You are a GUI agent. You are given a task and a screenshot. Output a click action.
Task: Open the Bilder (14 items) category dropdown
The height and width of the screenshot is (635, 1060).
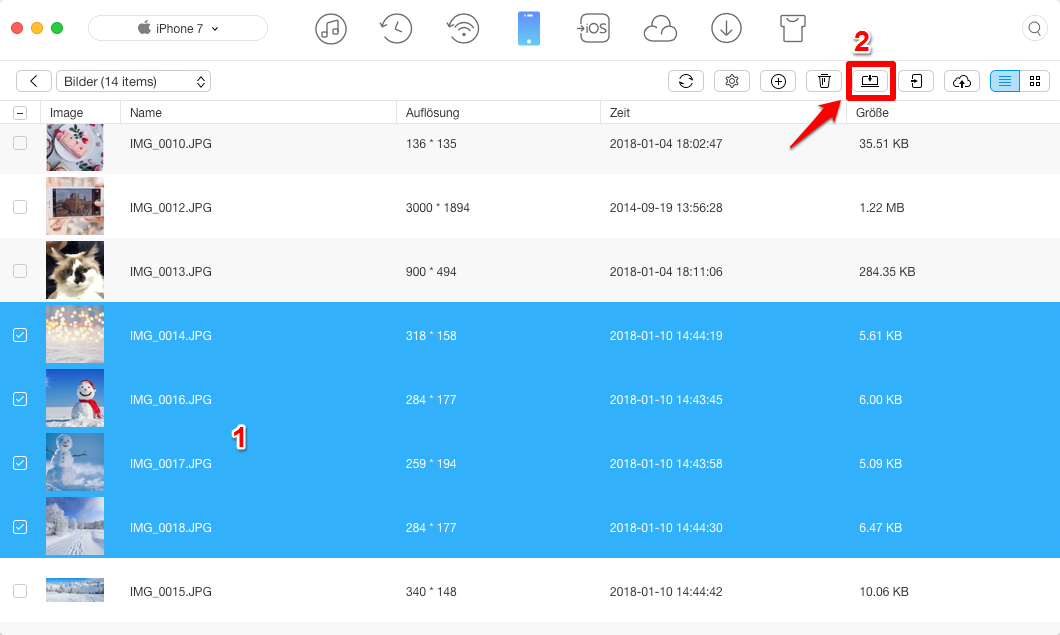pos(133,81)
